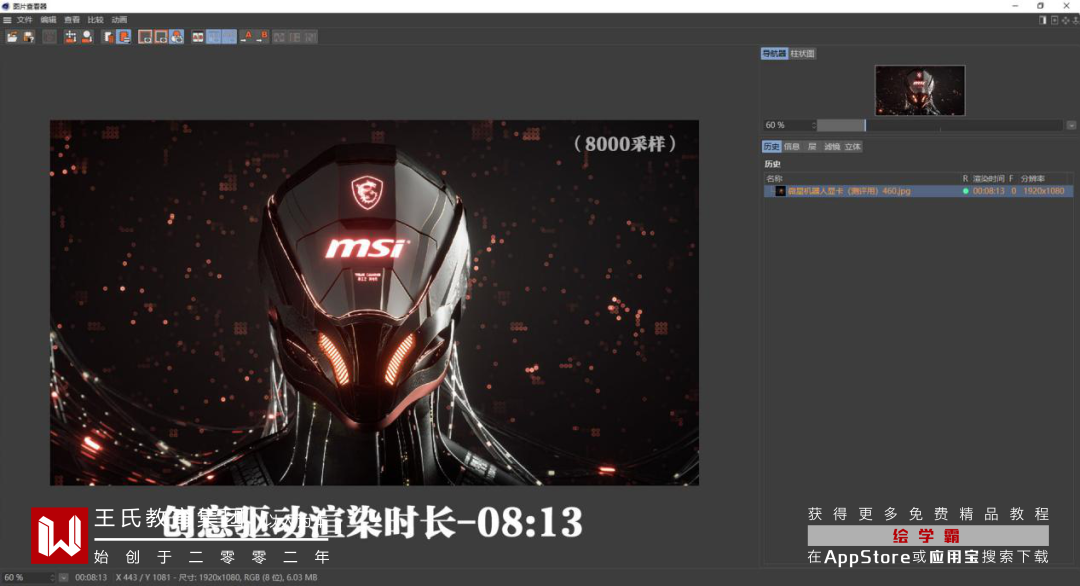Click the greyed Stop rendering icon
1080x586 pixels.
pos(50,37)
